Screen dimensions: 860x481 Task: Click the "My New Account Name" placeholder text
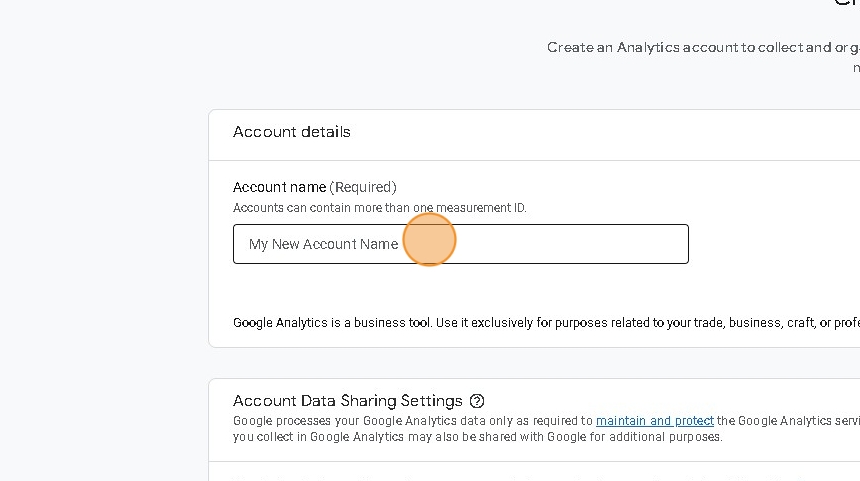click(x=323, y=244)
